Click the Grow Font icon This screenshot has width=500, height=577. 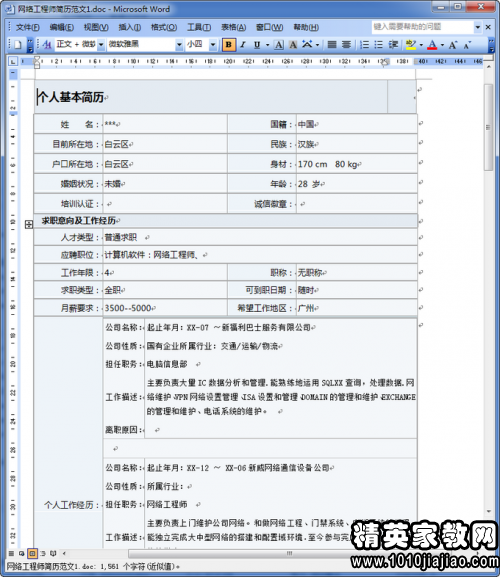(x=453, y=45)
